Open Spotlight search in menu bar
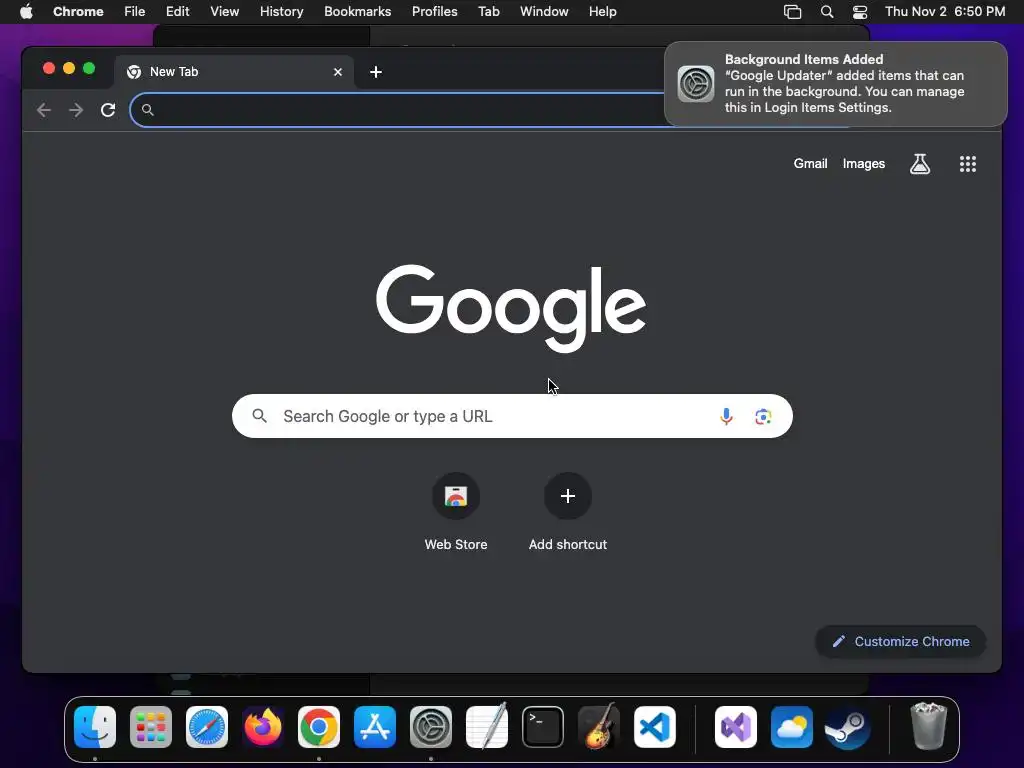Image resolution: width=1024 pixels, height=768 pixels. pos(827,12)
